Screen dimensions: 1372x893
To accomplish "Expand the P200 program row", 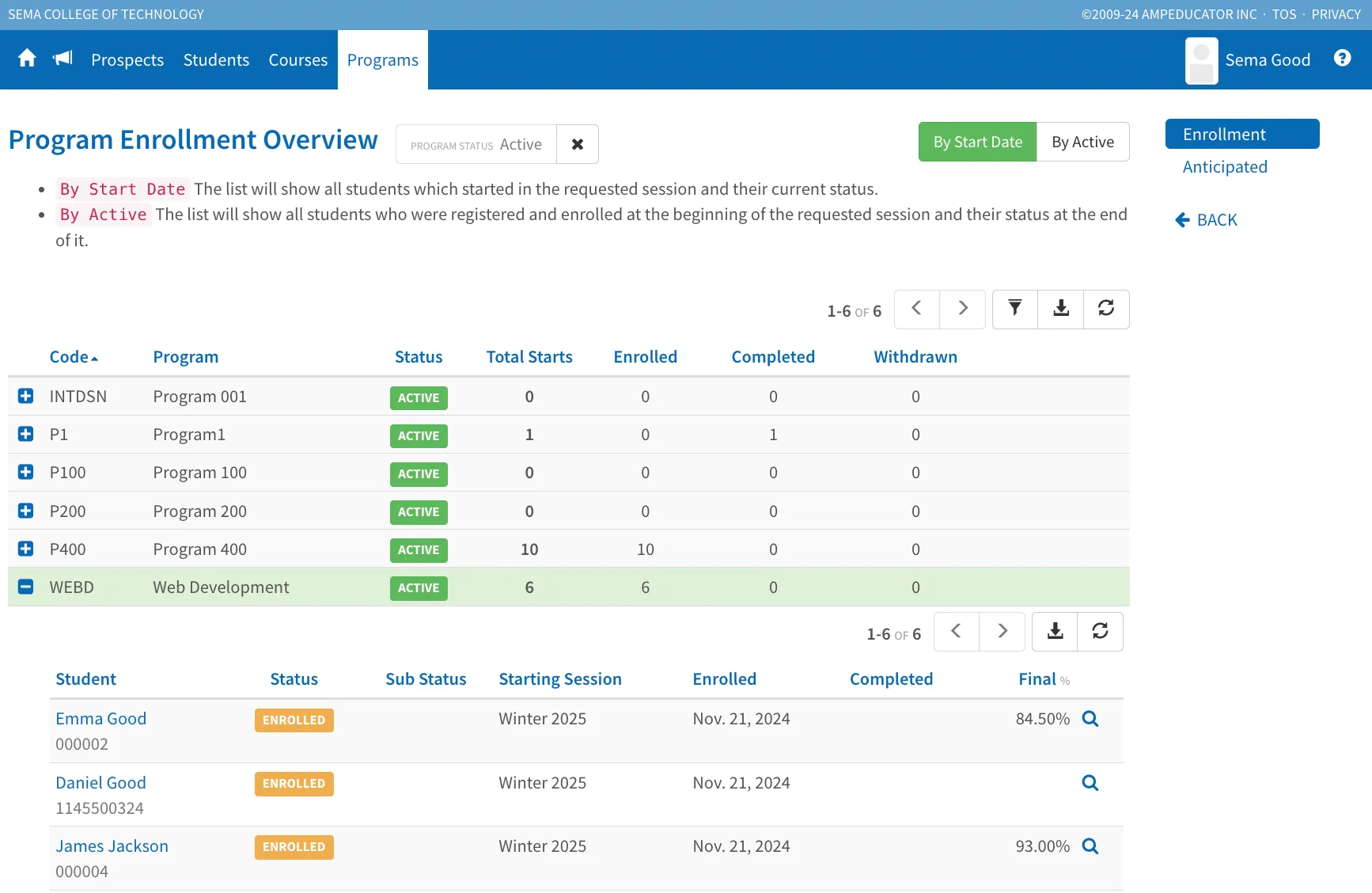I will point(25,511).
